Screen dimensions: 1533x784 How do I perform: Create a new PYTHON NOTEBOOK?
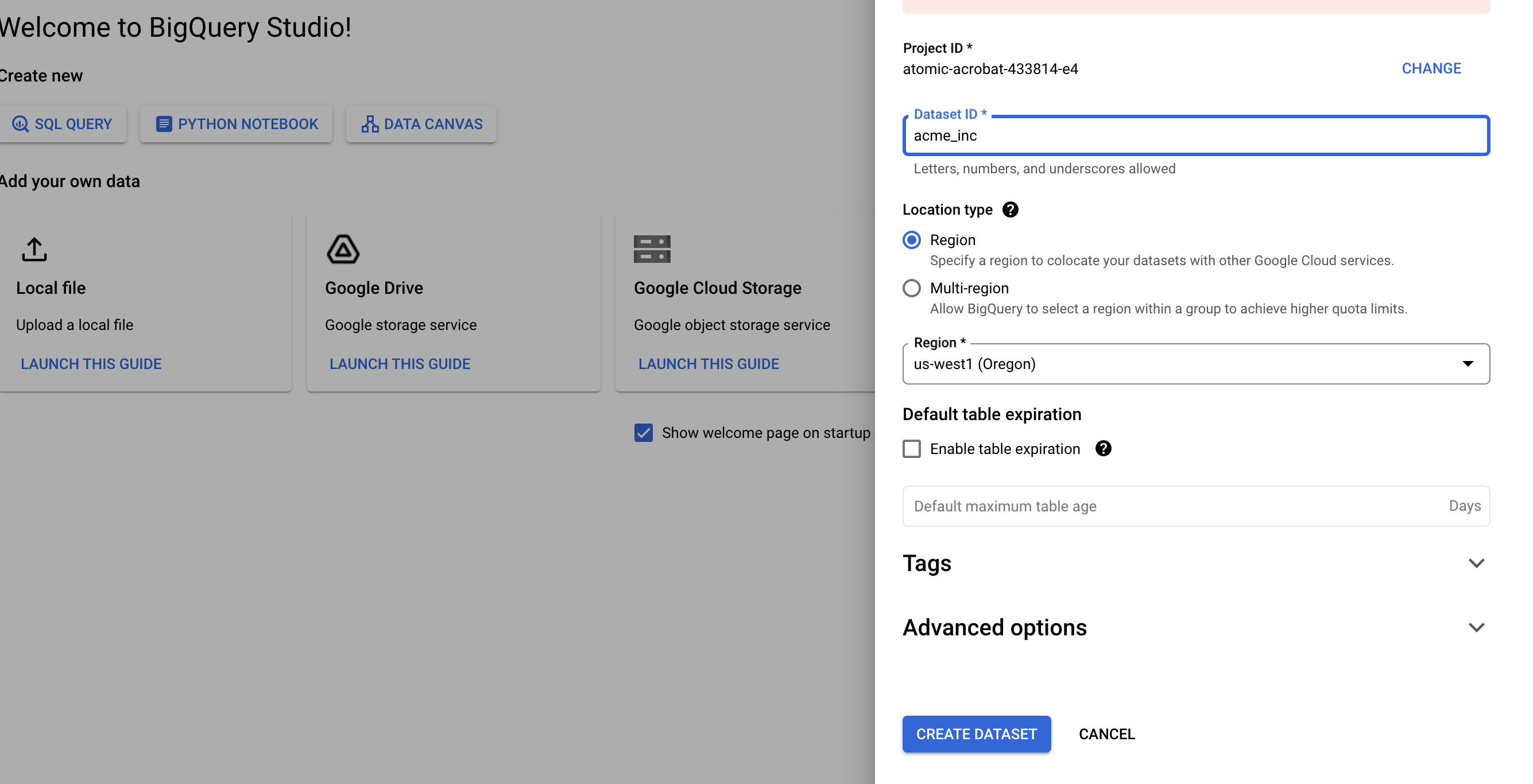pyautogui.click(x=236, y=124)
